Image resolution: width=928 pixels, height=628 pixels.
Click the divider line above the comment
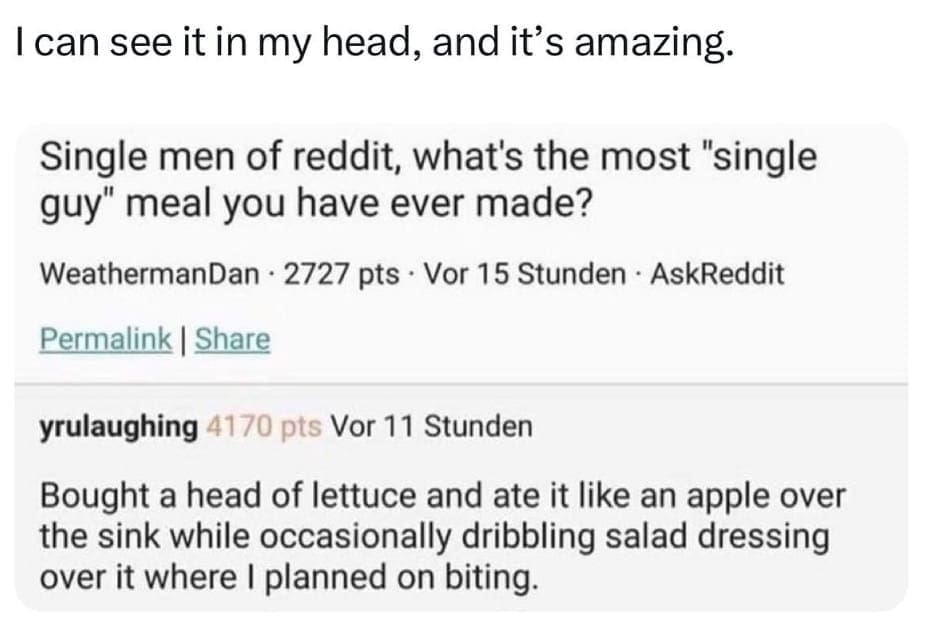(x=462, y=383)
